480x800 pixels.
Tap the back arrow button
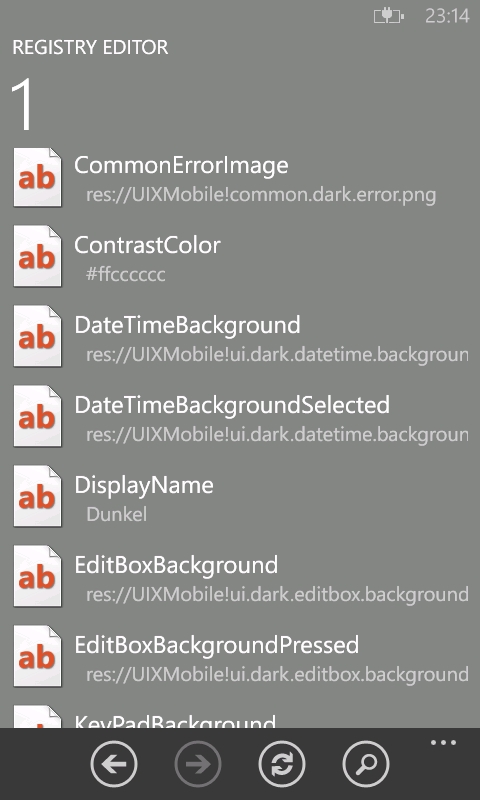point(114,764)
